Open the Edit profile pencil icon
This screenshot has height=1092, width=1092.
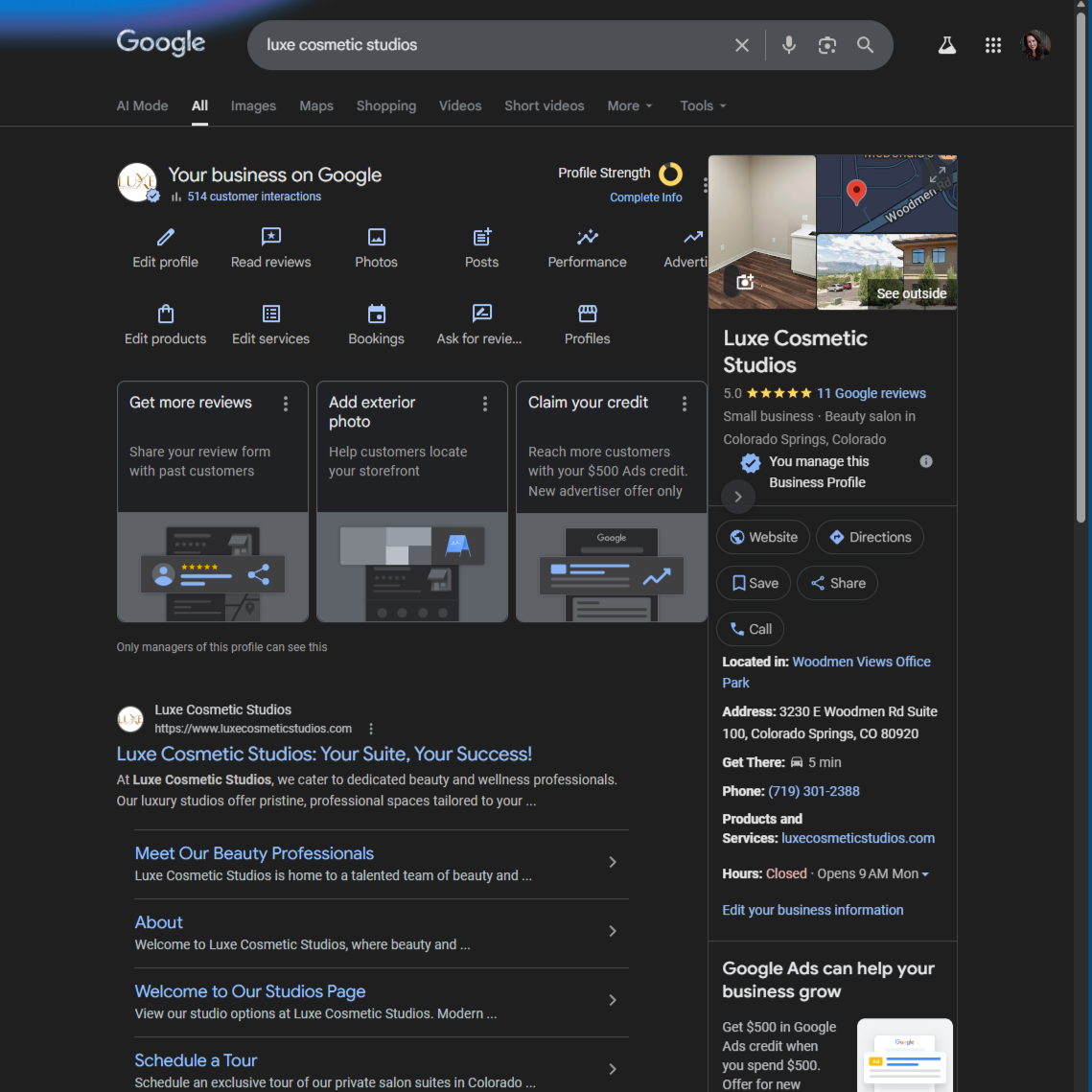[x=166, y=237]
